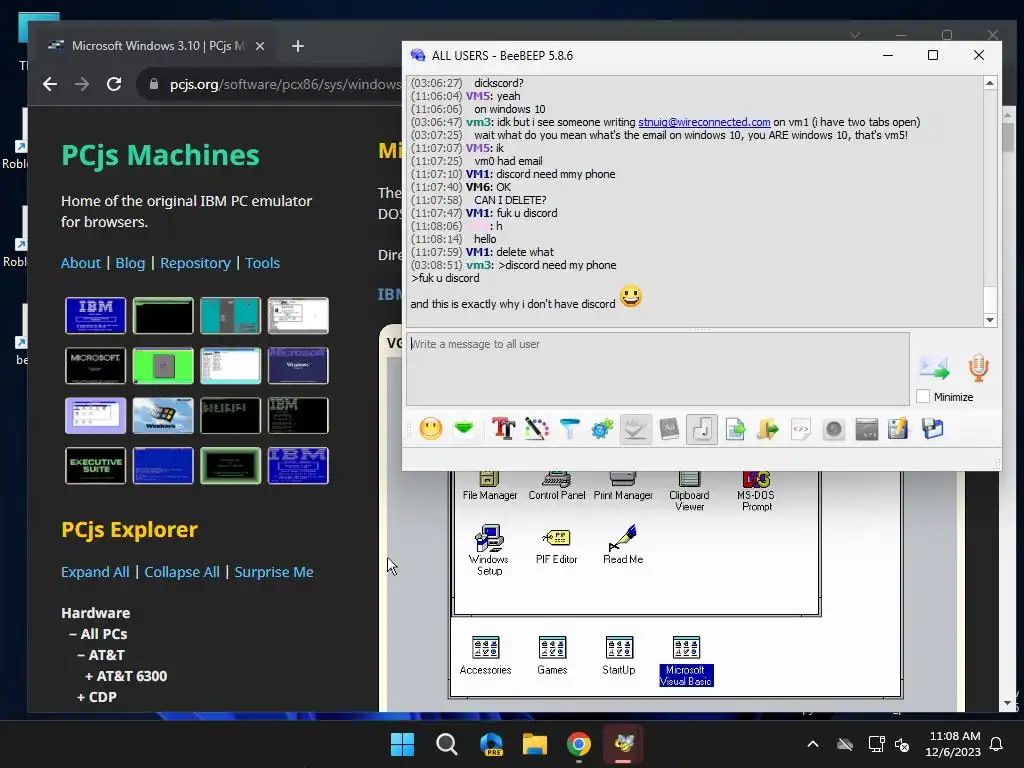The image size is (1024, 768).
Task: Show hidden system tray icons chevron
Action: click(813, 744)
